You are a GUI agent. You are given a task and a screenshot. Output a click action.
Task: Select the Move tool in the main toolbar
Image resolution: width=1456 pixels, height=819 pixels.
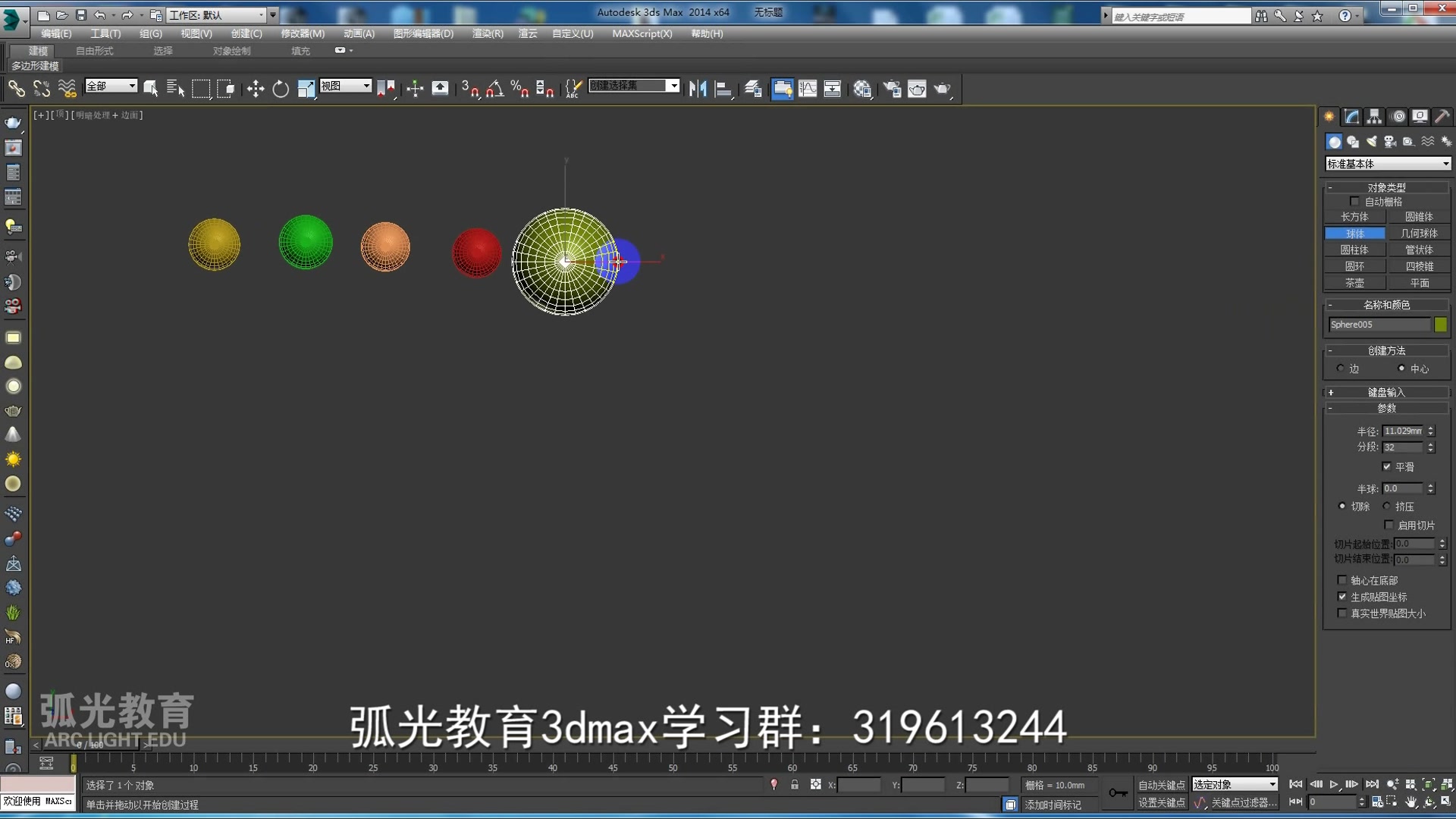[x=256, y=89]
